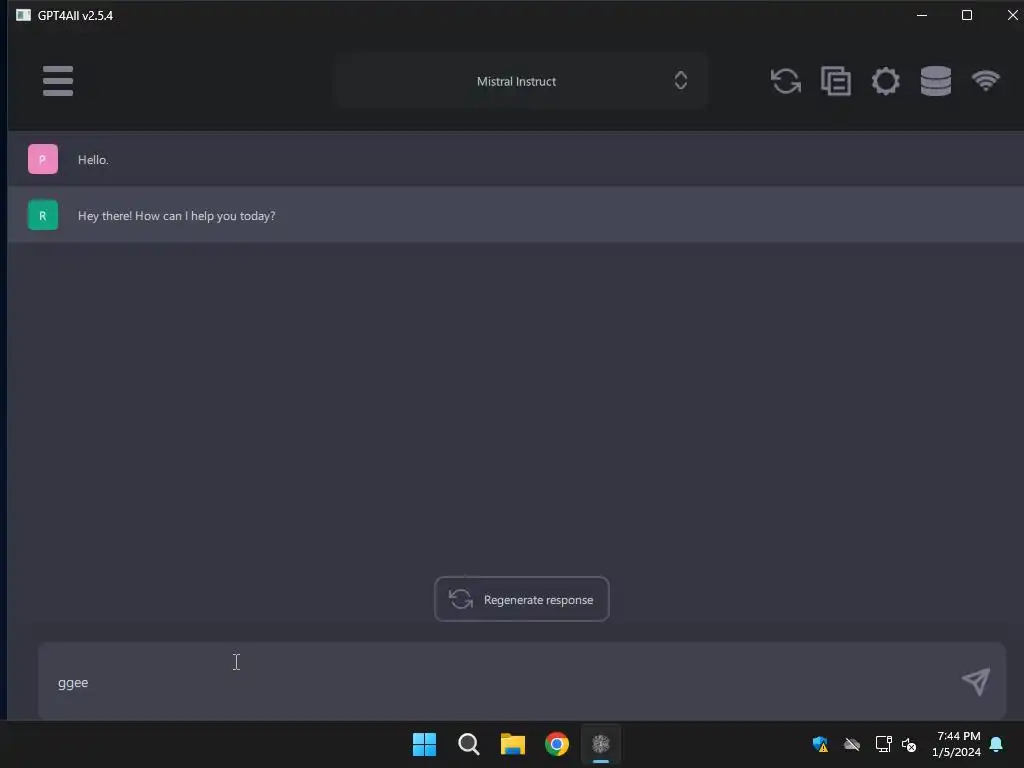The width and height of the screenshot is (1024, 768).
Task: Minimize the GPT4All window
Action: tap(922, 15)
